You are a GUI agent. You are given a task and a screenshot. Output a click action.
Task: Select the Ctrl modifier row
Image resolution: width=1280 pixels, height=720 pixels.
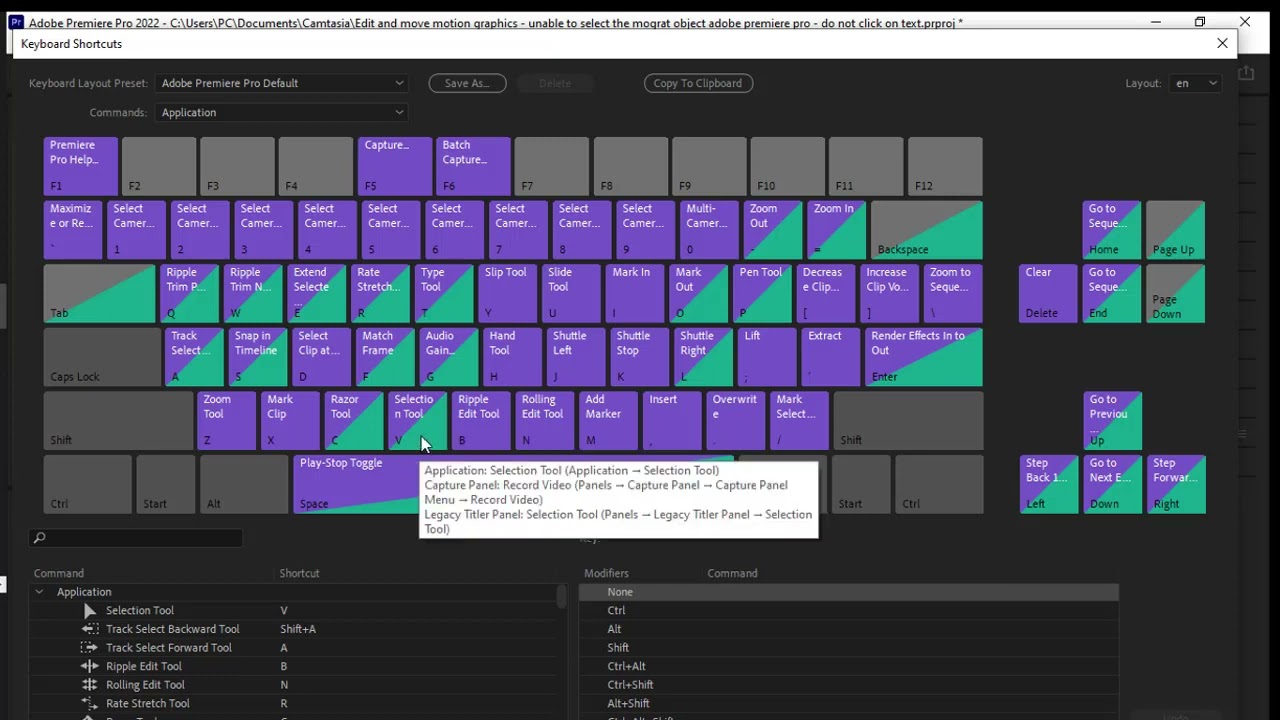(x=849, y=611)
